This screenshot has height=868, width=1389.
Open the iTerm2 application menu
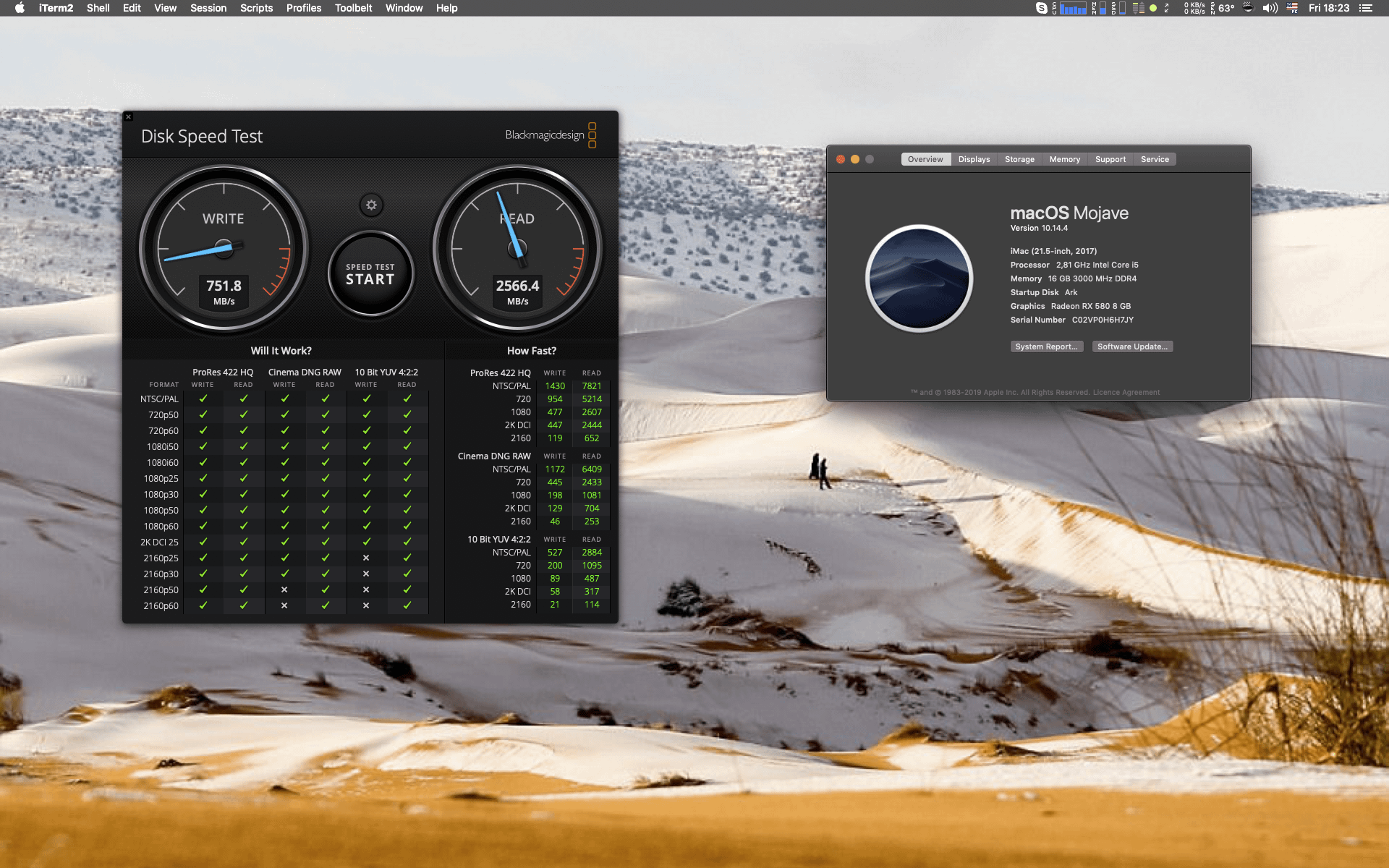point(56,8)
